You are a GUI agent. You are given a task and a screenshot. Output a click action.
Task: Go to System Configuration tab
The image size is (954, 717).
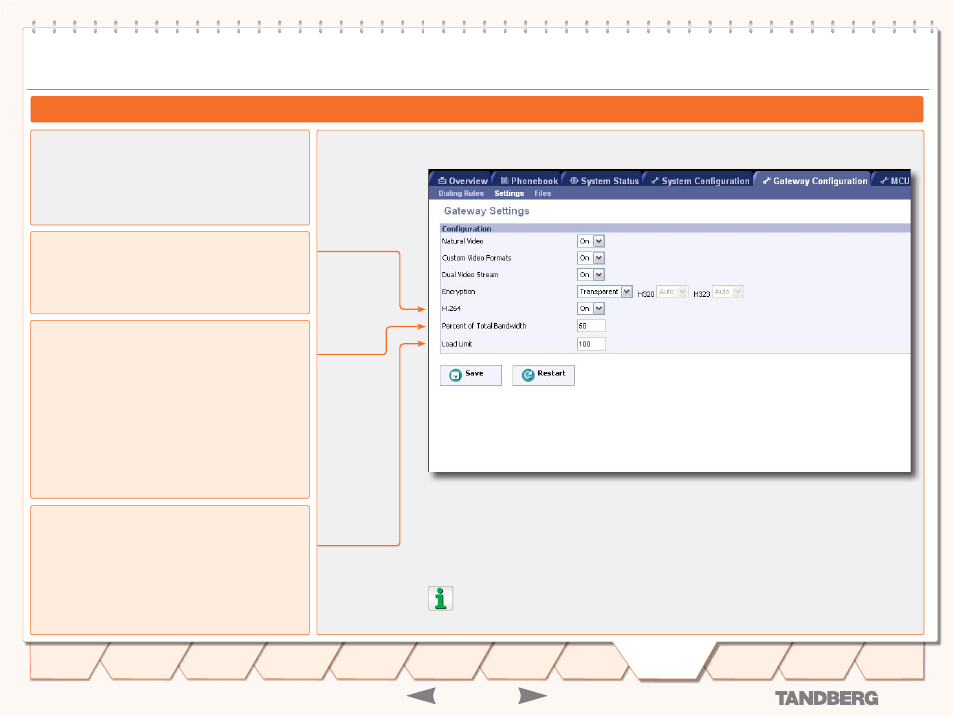(x=700, y=181)
